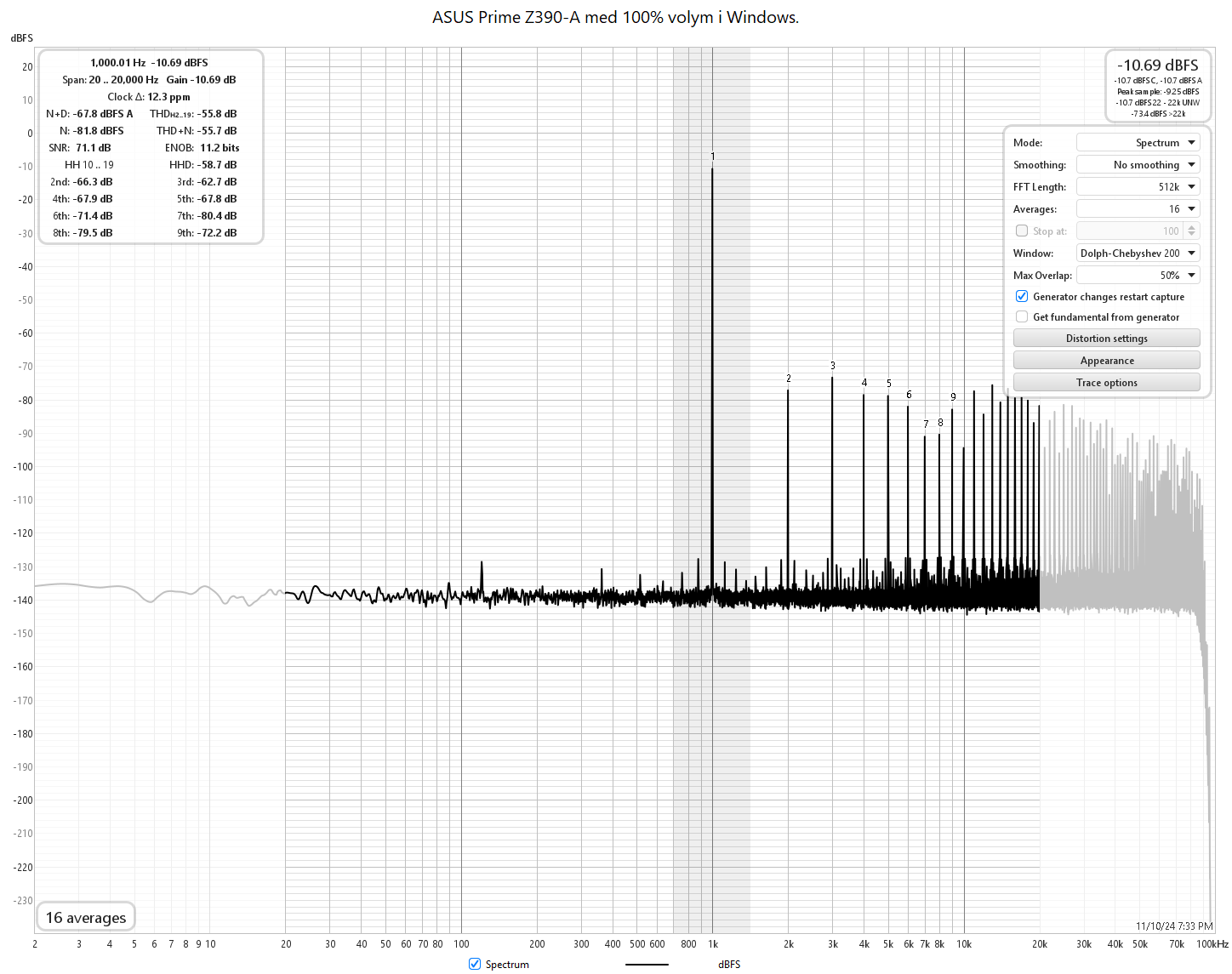This screenshot has width=1232, height=974.
Task: Open the Mode dropdown showing Spectrum
Action: pyautogui.click(x=1138, y=142)
